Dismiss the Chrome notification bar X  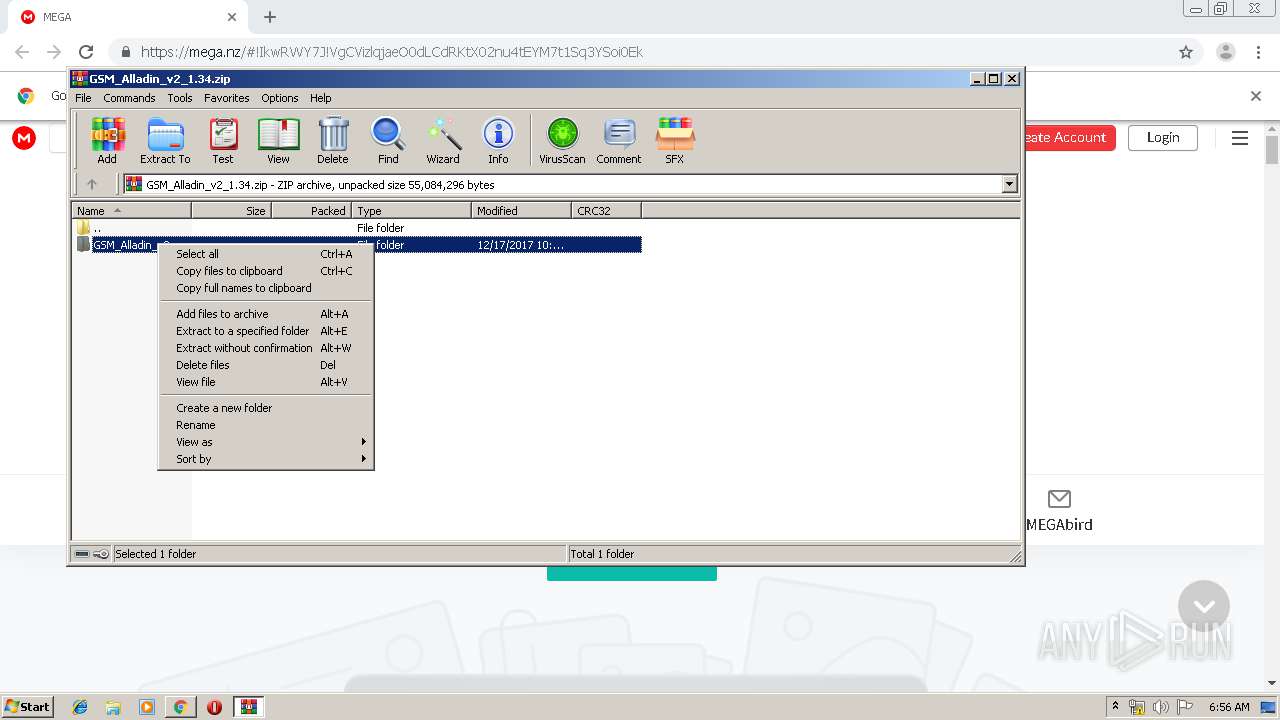tap(1256, 96)
